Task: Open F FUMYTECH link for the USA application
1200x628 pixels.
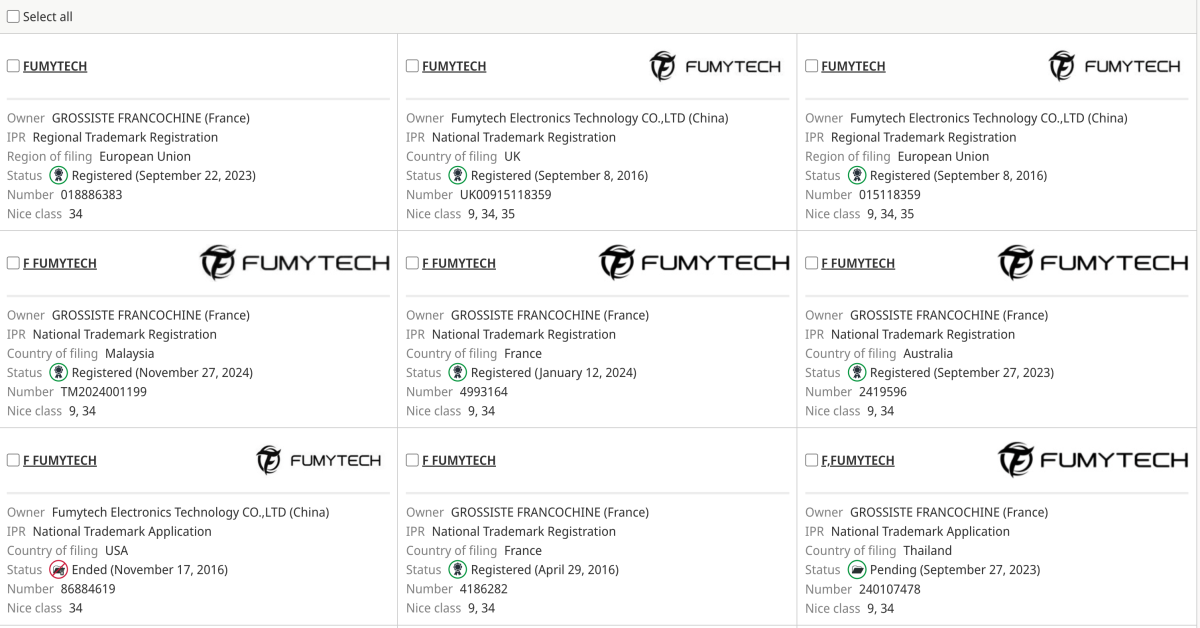Action: click(60, 461)
